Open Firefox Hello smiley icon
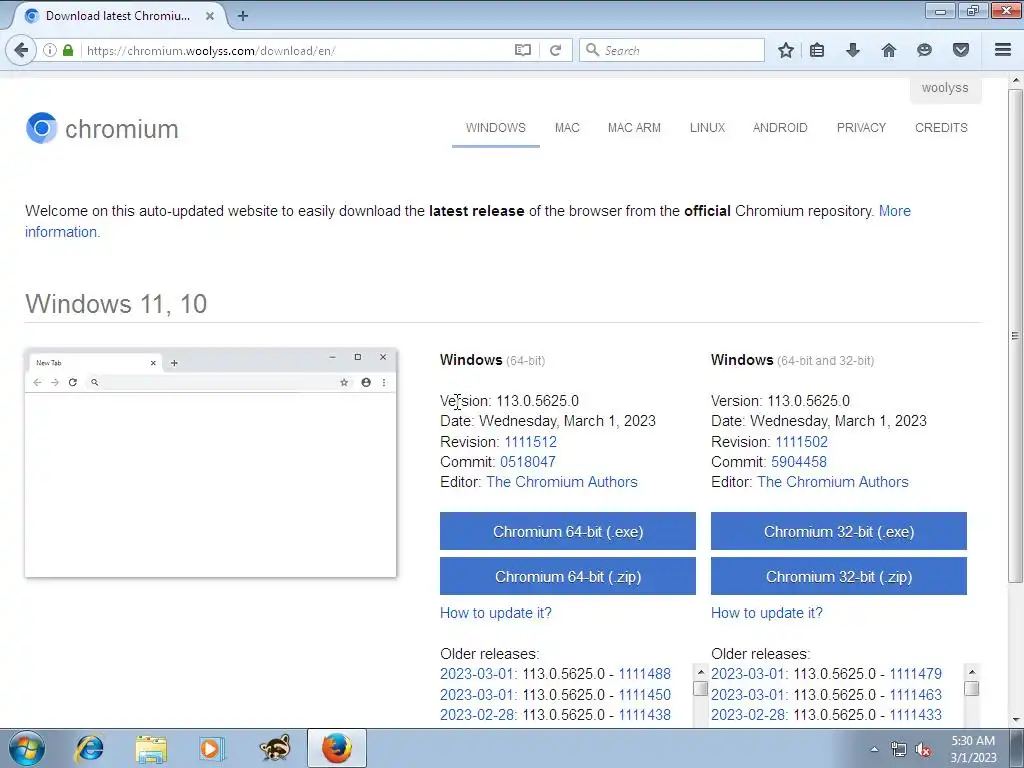The image size is (1024, 768). 924,50
